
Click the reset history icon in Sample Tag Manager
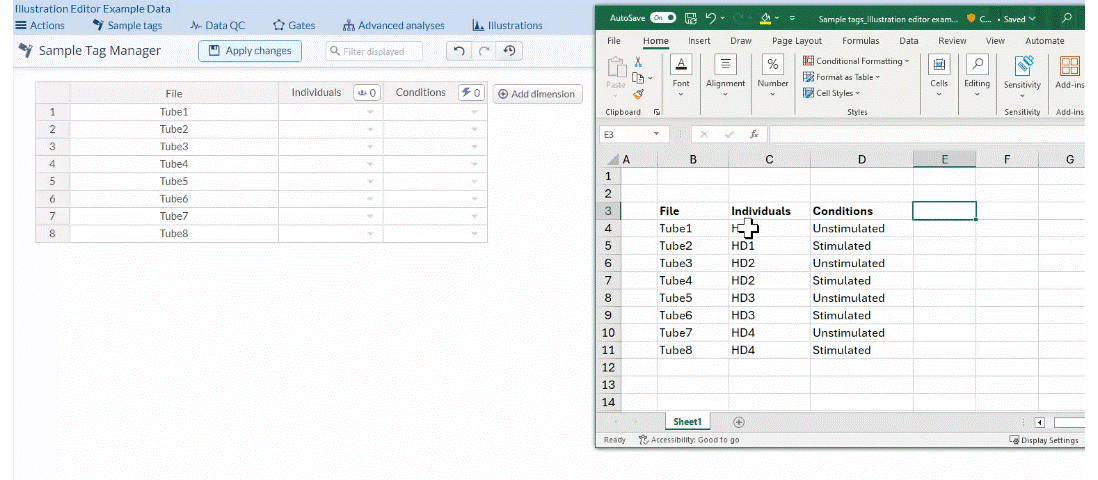(509, 51)
